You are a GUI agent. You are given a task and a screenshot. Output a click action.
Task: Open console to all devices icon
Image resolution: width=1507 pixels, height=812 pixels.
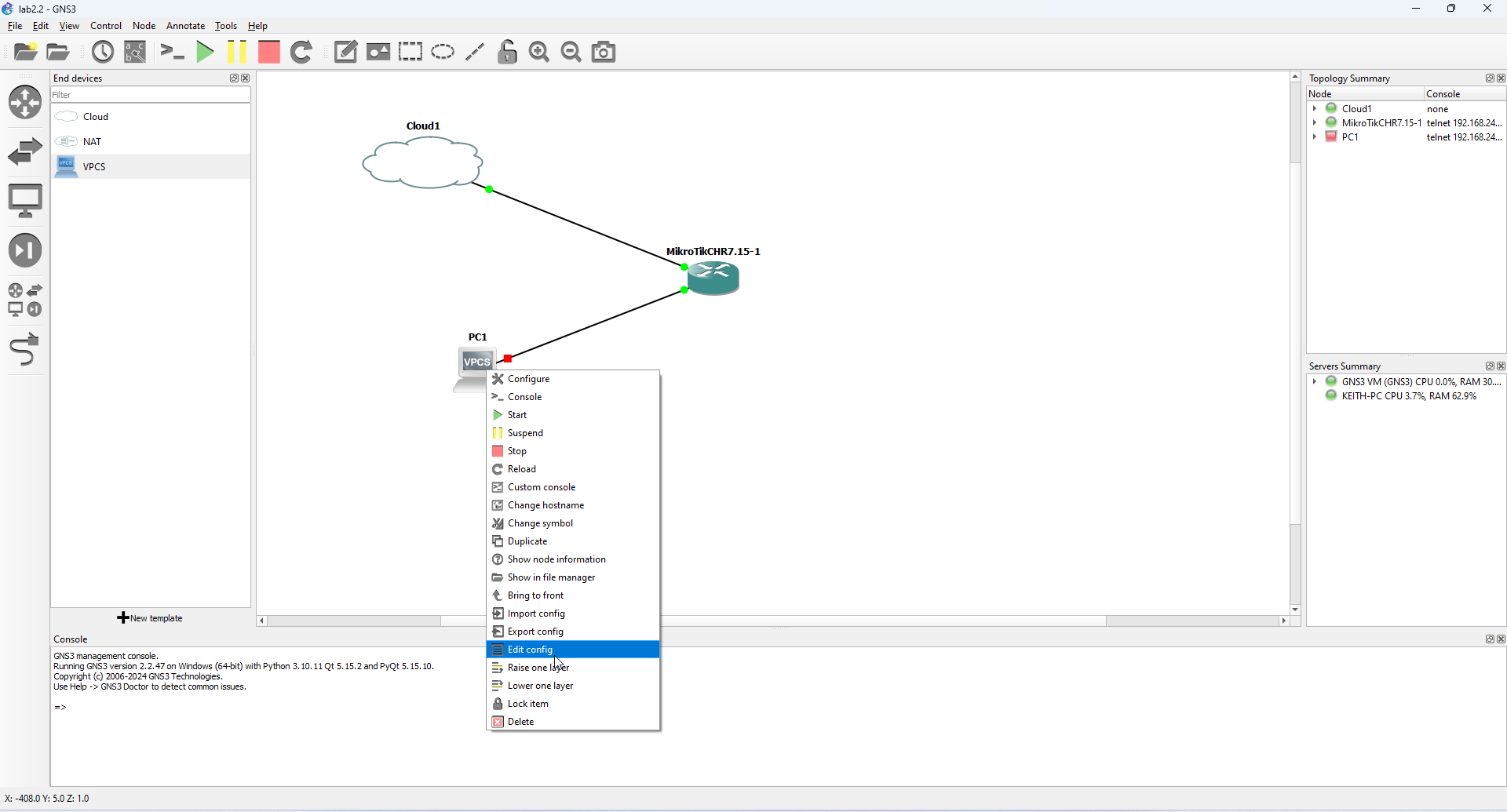click(x=172, y=52)
